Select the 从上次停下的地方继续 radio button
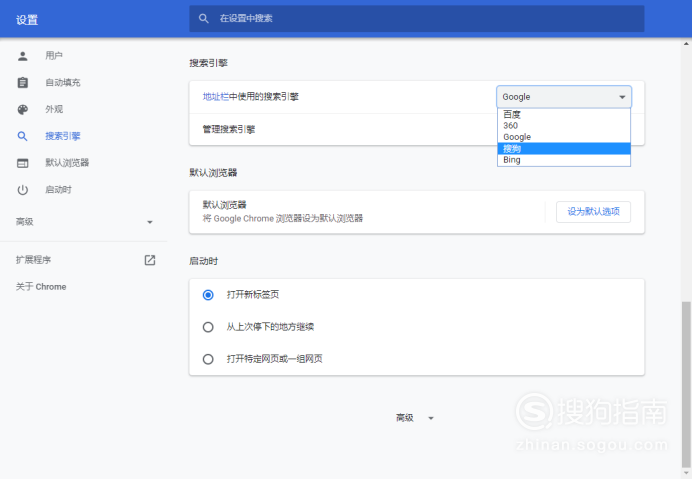The image size is (692, 479). coord(208,327)
